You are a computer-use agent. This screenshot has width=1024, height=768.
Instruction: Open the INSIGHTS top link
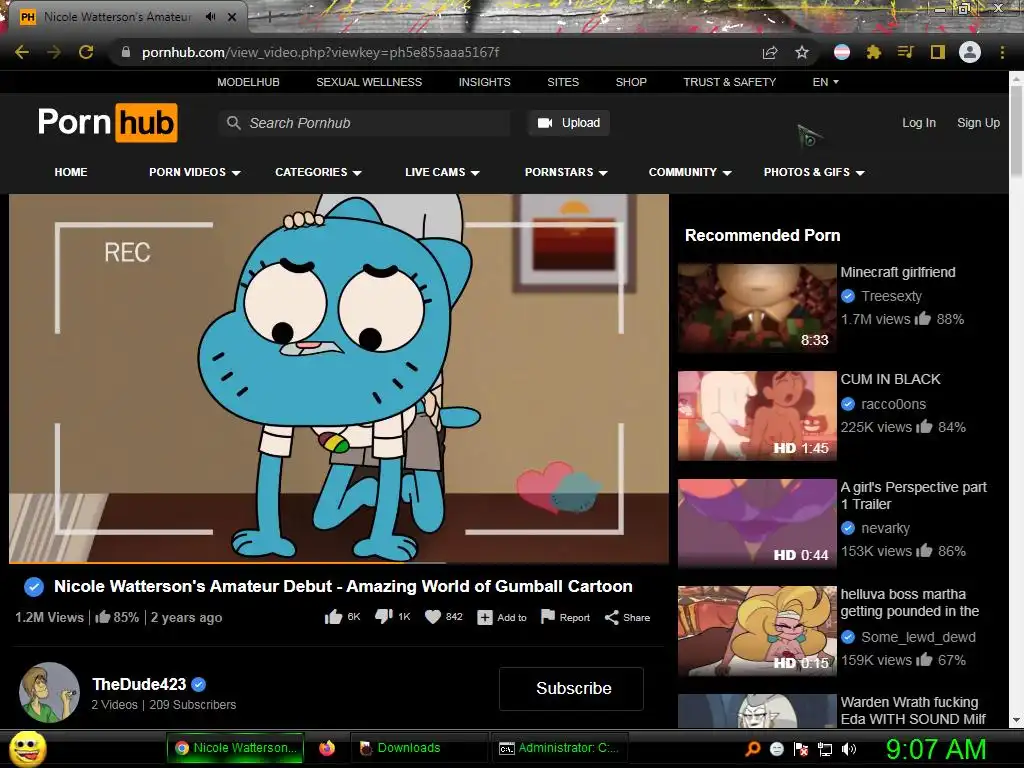485,82
